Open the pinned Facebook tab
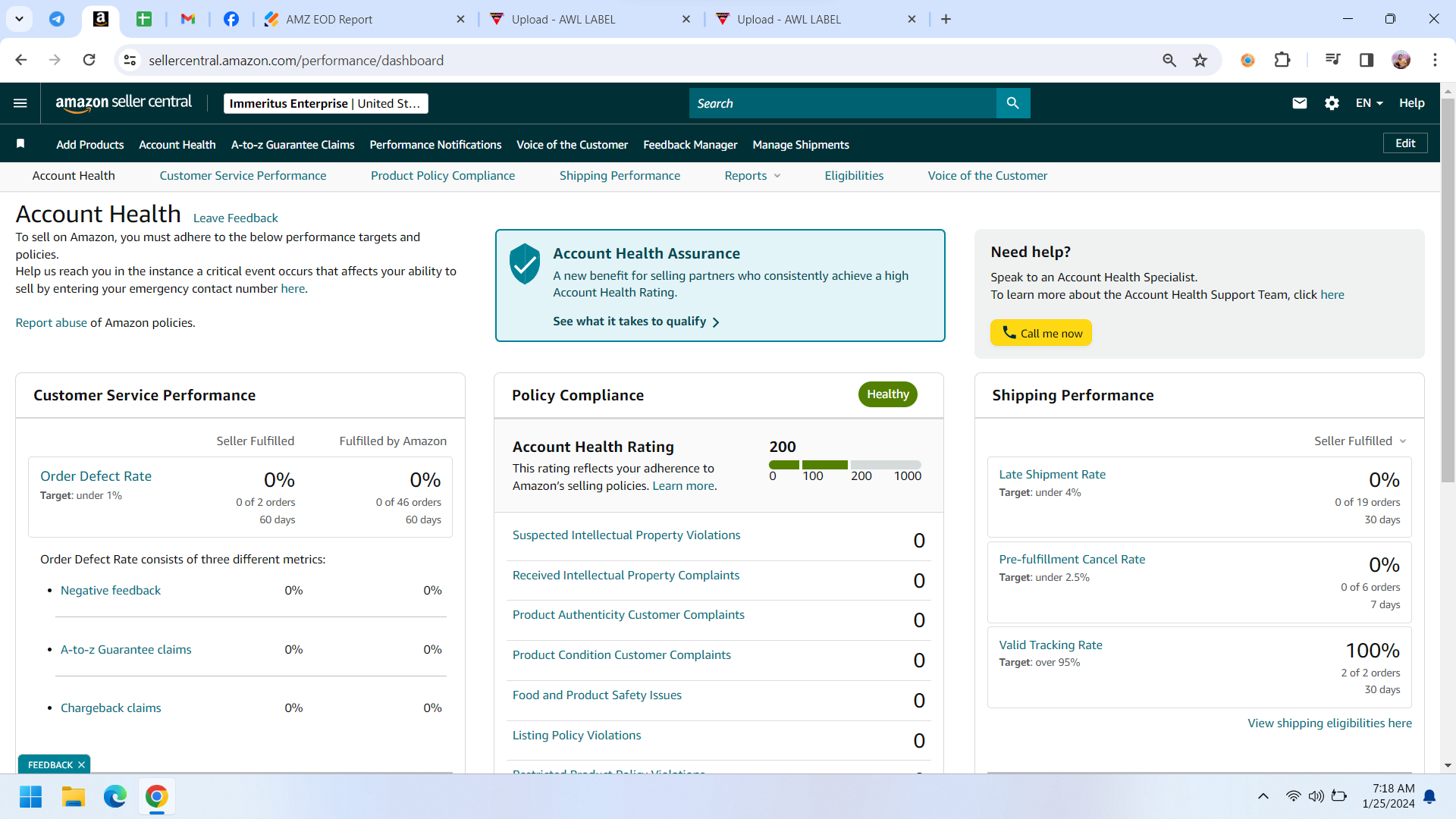The width and height of the screenshot is (1456, 819). pyautogui.click(x=231, y=19)
